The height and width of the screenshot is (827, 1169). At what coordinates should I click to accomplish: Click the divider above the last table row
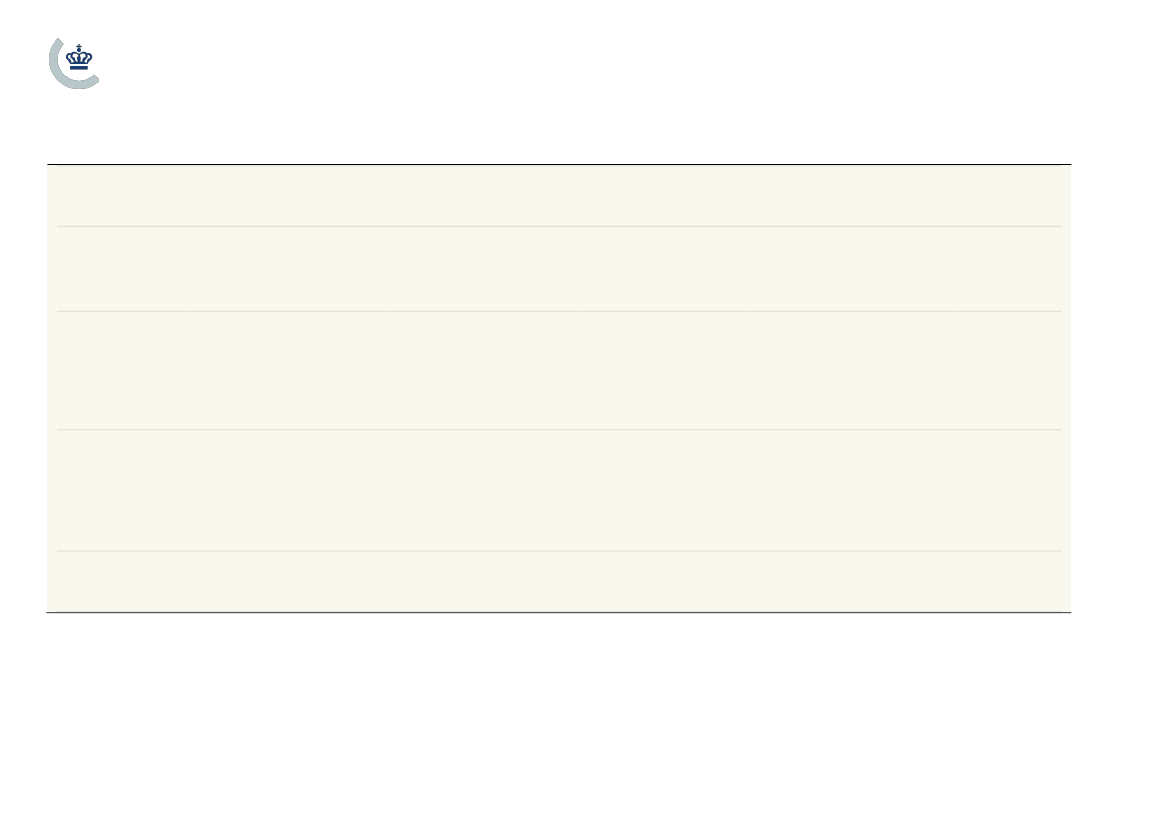click(558, 551)
